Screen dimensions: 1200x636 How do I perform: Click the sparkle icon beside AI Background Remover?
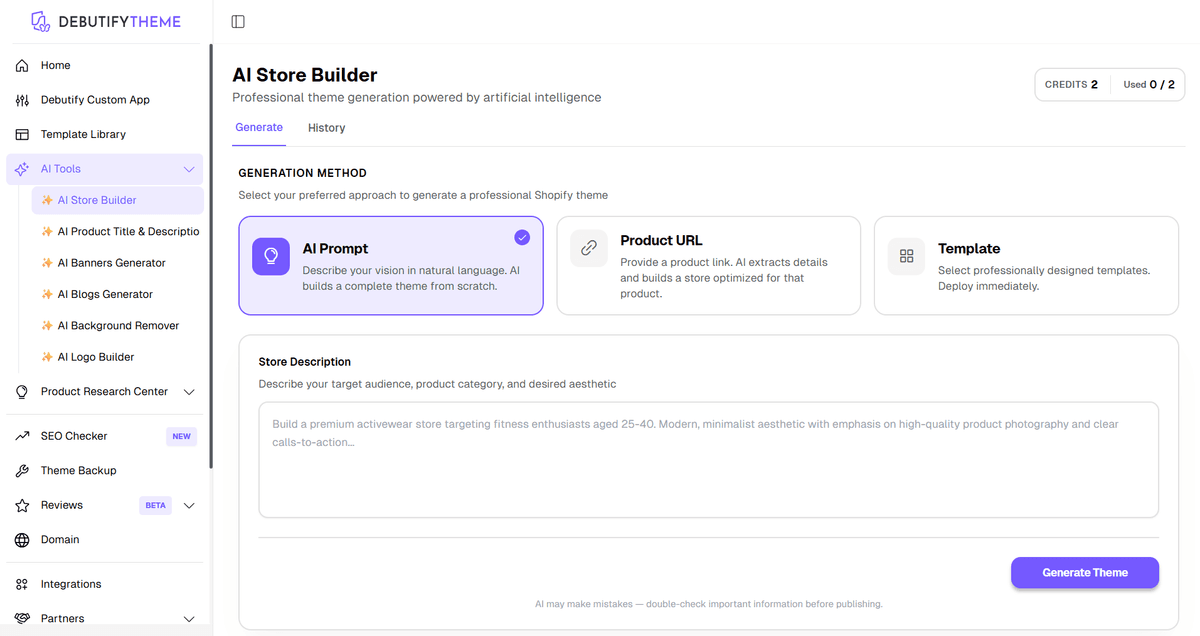[x=47, y=326]
